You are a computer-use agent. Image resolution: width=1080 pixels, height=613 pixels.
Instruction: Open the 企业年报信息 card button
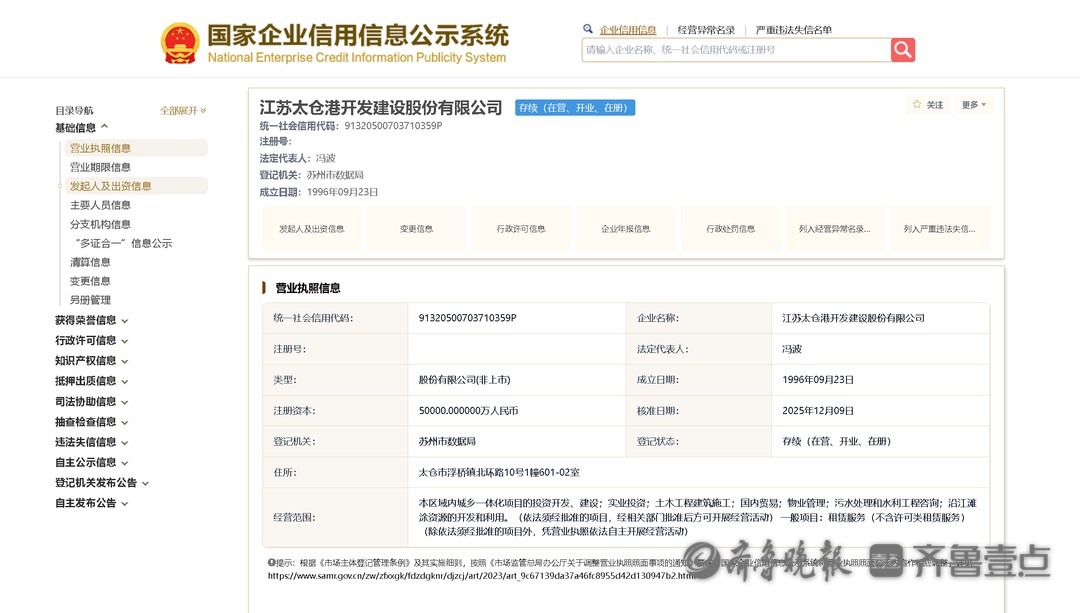click(625, 229)
